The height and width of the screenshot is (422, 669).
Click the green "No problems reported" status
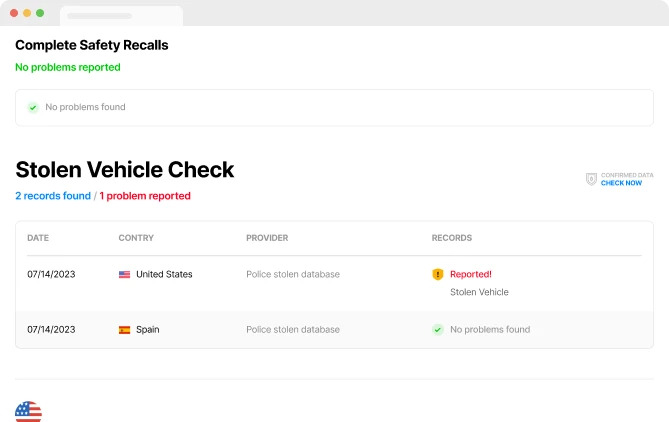click(67, 67)
